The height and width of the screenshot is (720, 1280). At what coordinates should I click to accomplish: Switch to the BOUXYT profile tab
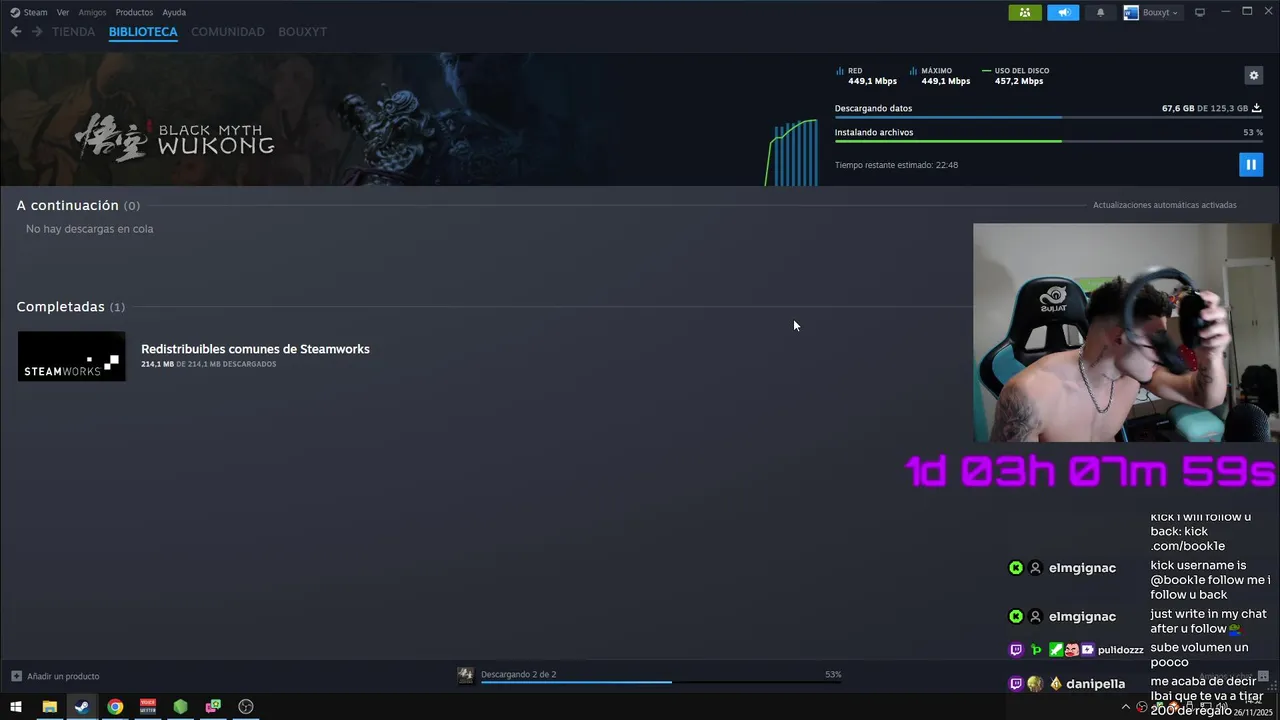(303, 32)
